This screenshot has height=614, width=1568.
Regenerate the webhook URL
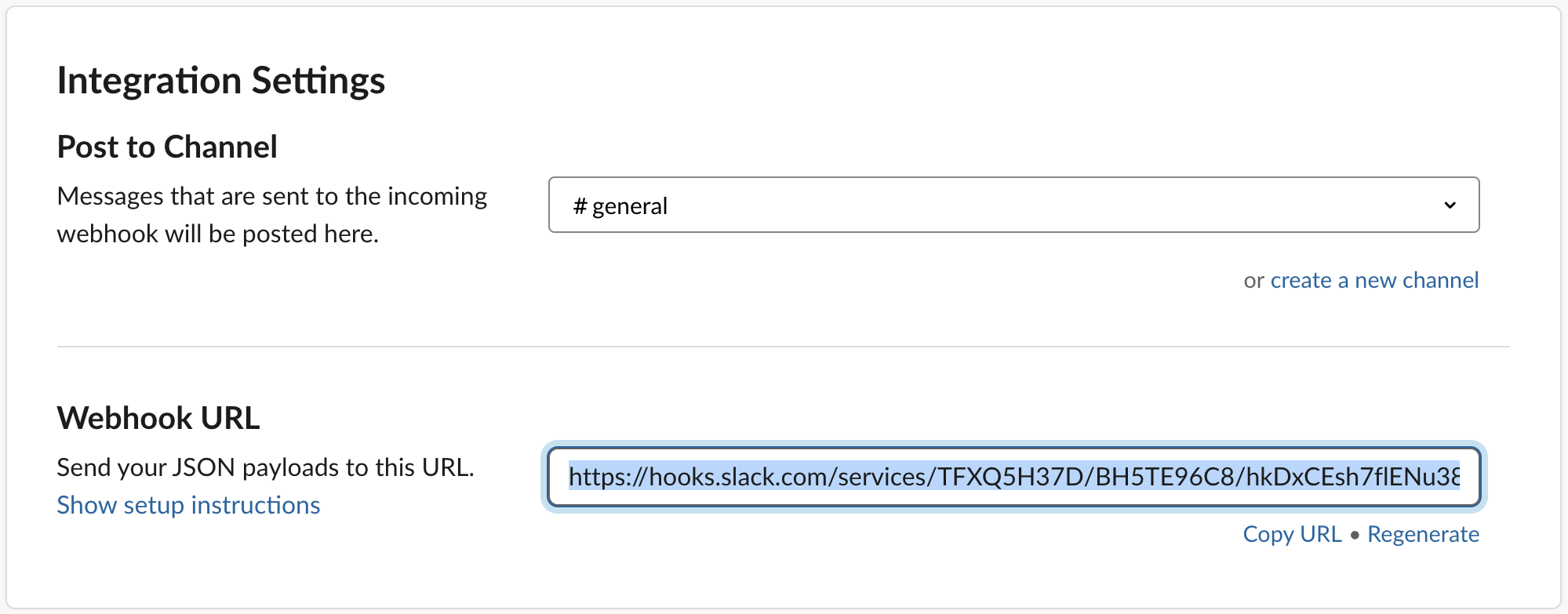point(1423,534)
